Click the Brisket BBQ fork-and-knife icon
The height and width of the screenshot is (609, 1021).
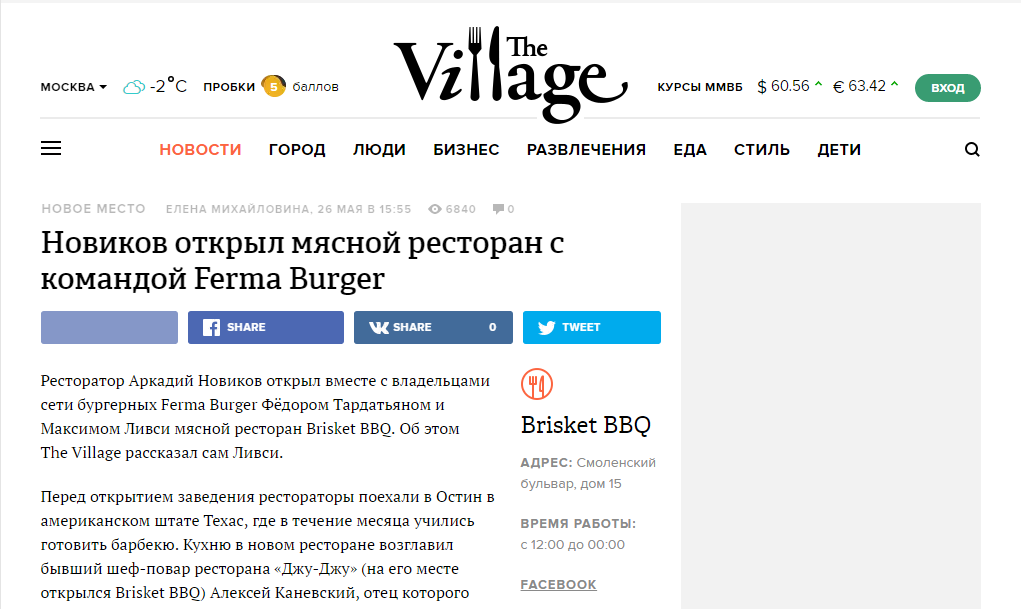537,384
